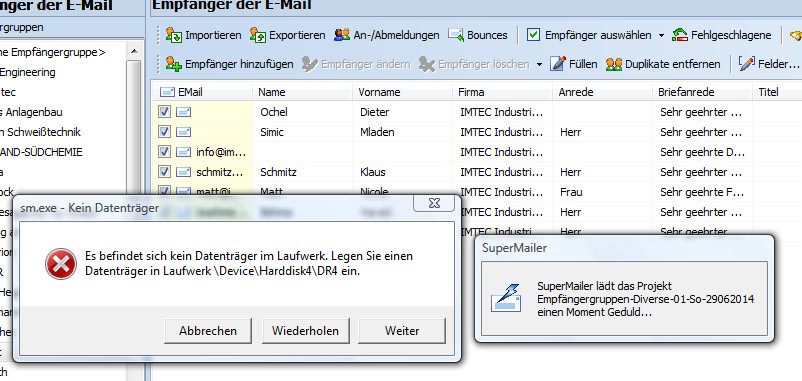This screenshot has width=802, height=381.
Task: Close the Kein Datenträger dialog
Action: (x=434, y=203)
